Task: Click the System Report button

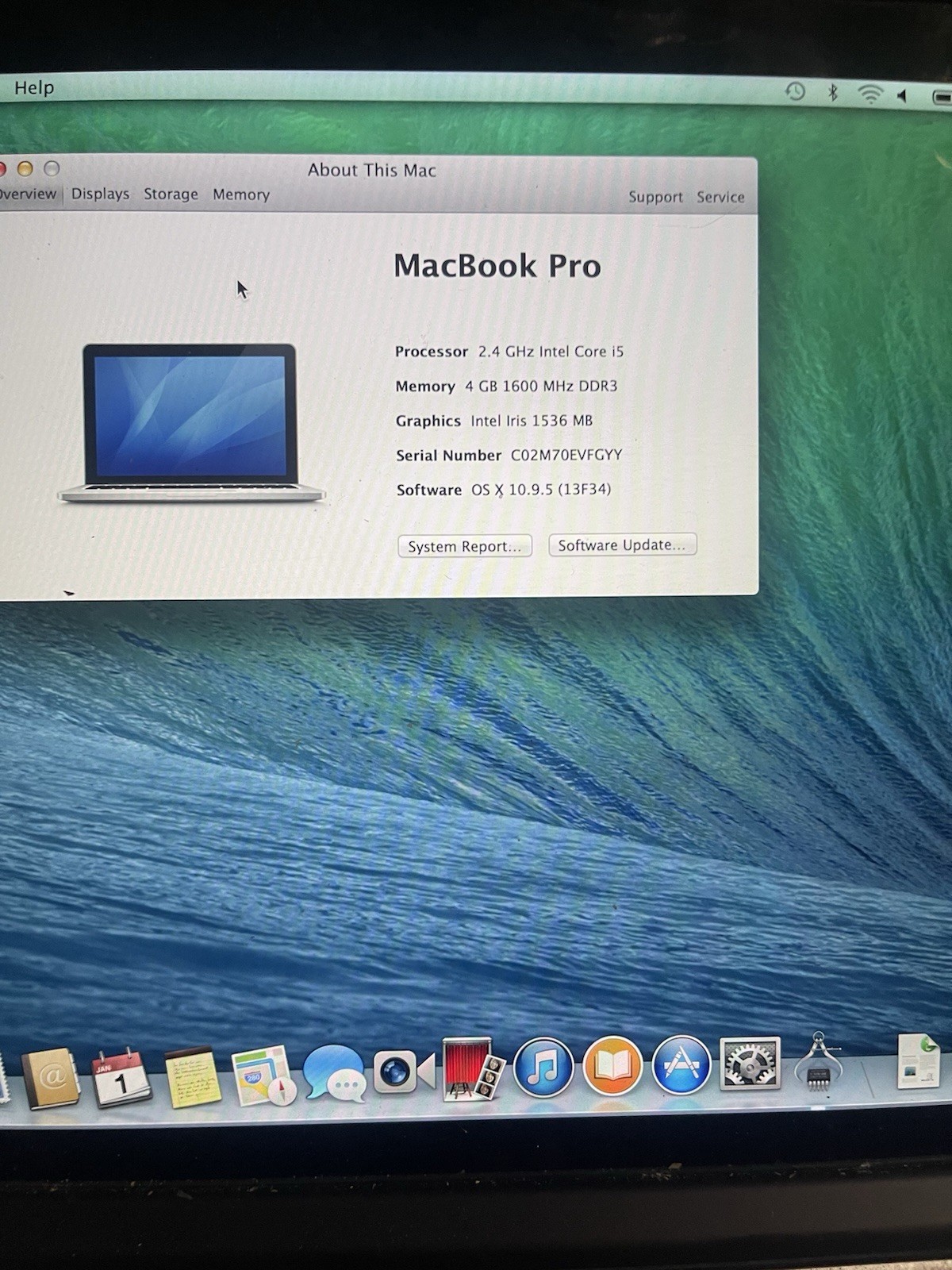Action: (465, 546)
